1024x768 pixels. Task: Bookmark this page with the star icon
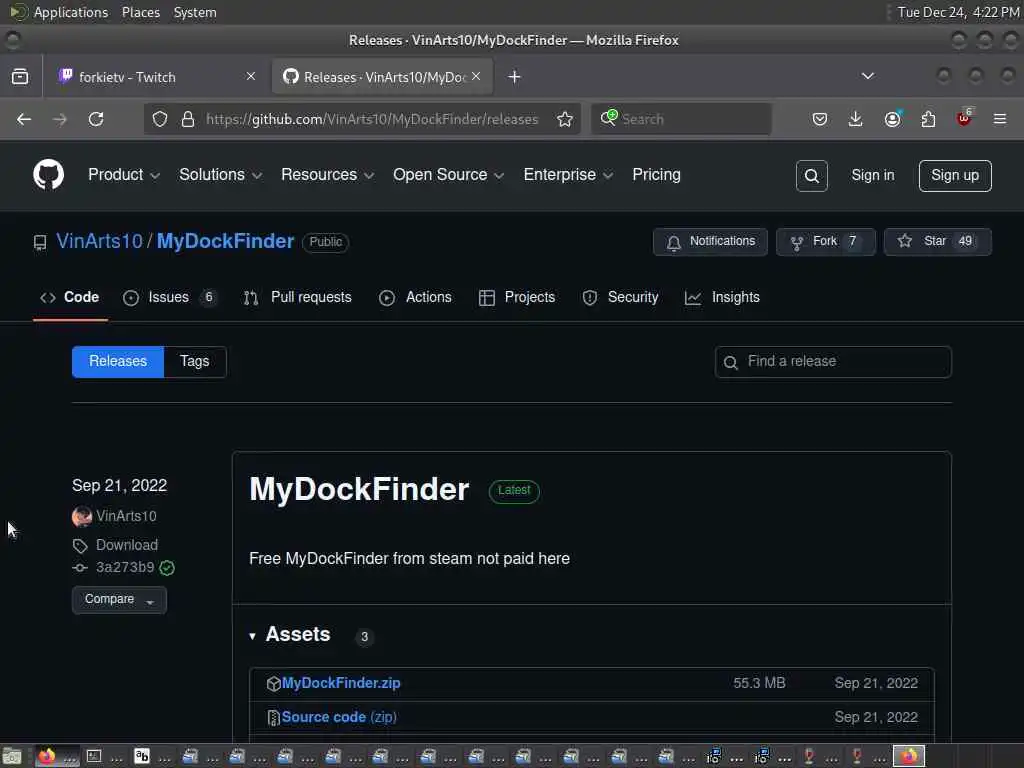(x=565, y=119)
